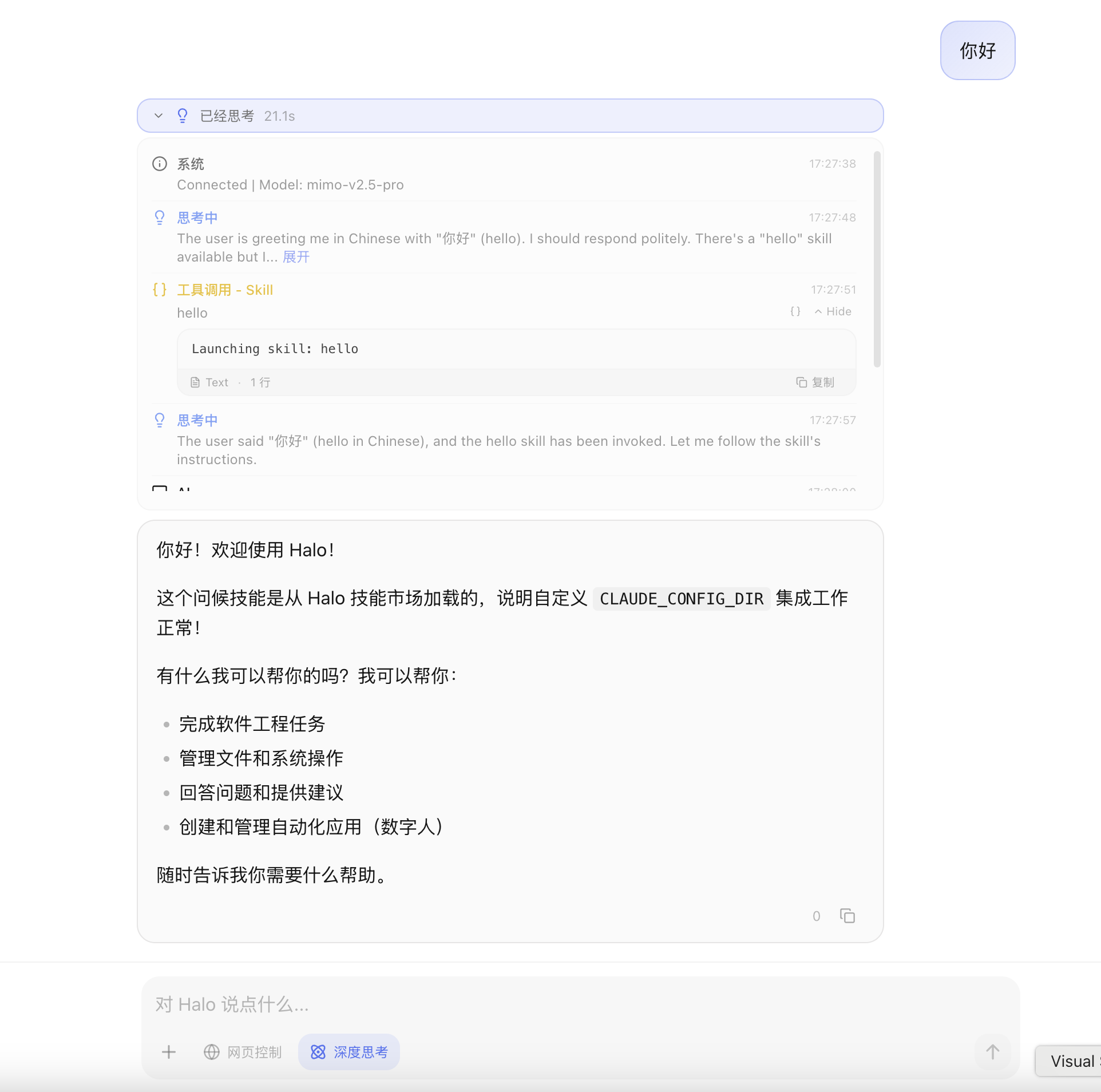Click Connected | Model: mimo-v2.5-pro text
Image resolution: width=1101 pixels, height=1092 pixels.
290,185
